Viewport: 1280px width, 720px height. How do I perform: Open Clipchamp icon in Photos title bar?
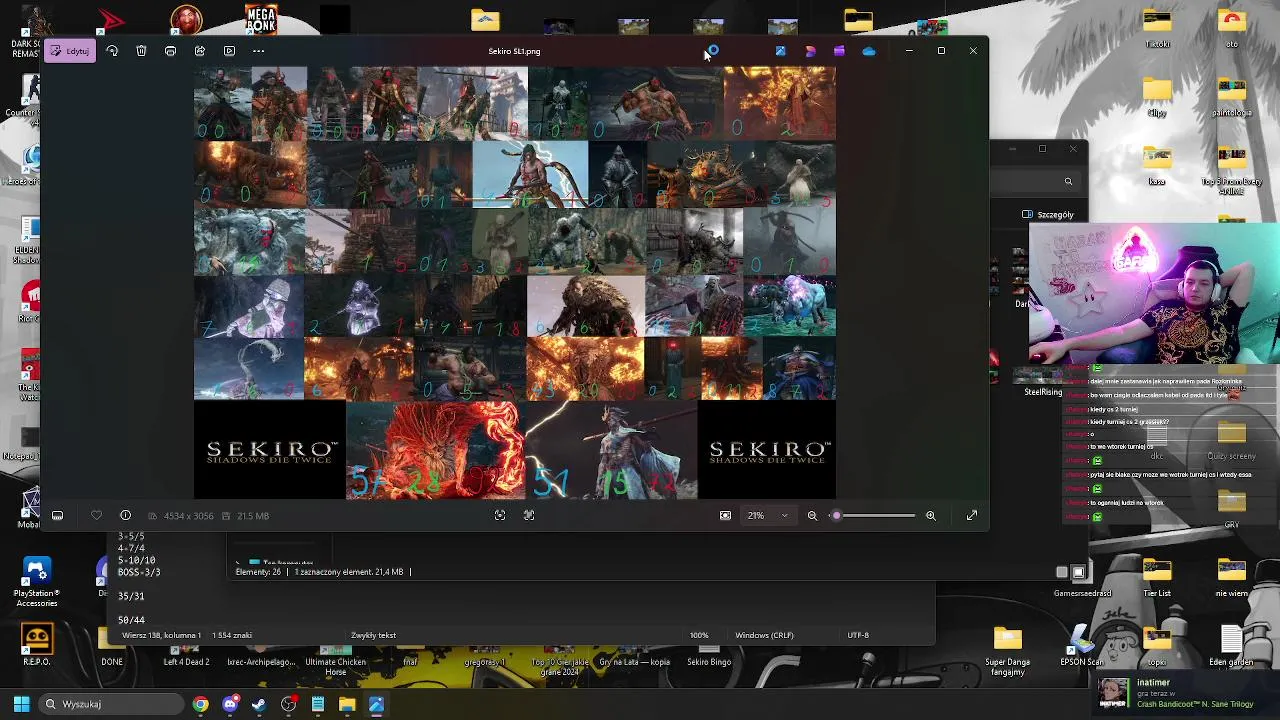point(839,51)
